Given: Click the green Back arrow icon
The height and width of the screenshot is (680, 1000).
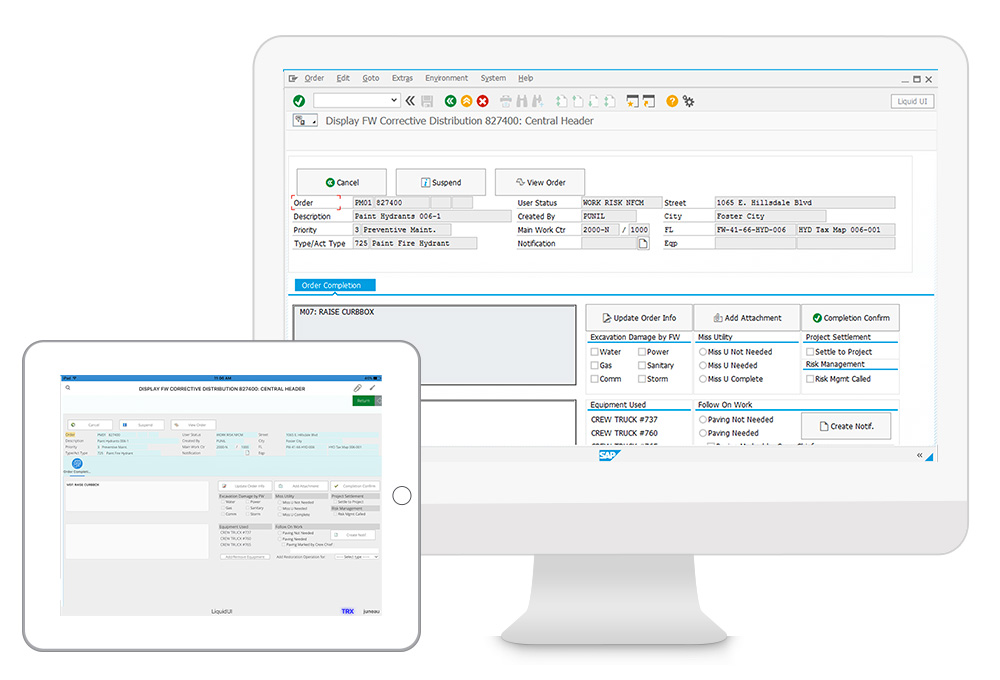Looking at the screenshot, I should pyautogui.click(x=450, y=101).
